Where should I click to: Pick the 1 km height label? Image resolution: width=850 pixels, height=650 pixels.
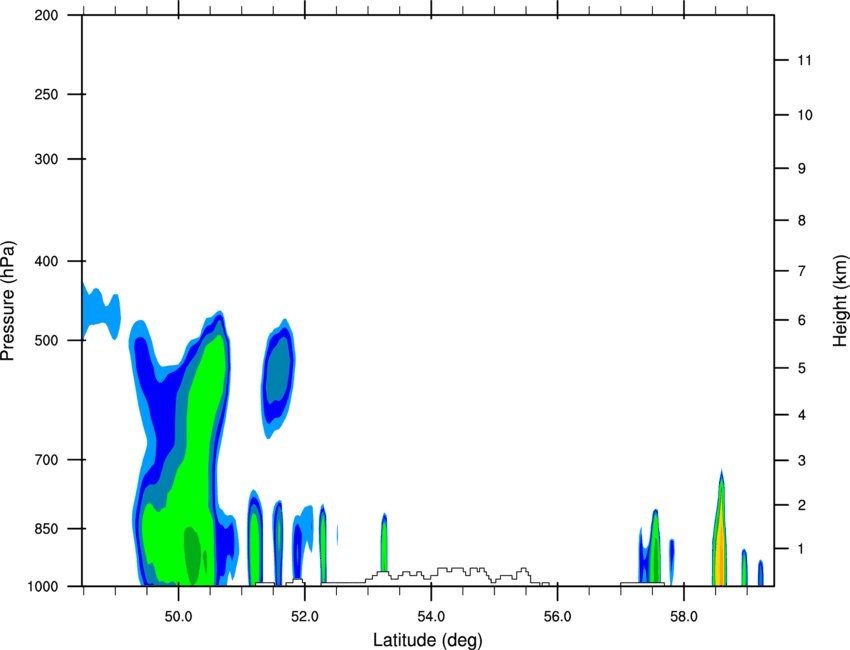click(802, 549)
